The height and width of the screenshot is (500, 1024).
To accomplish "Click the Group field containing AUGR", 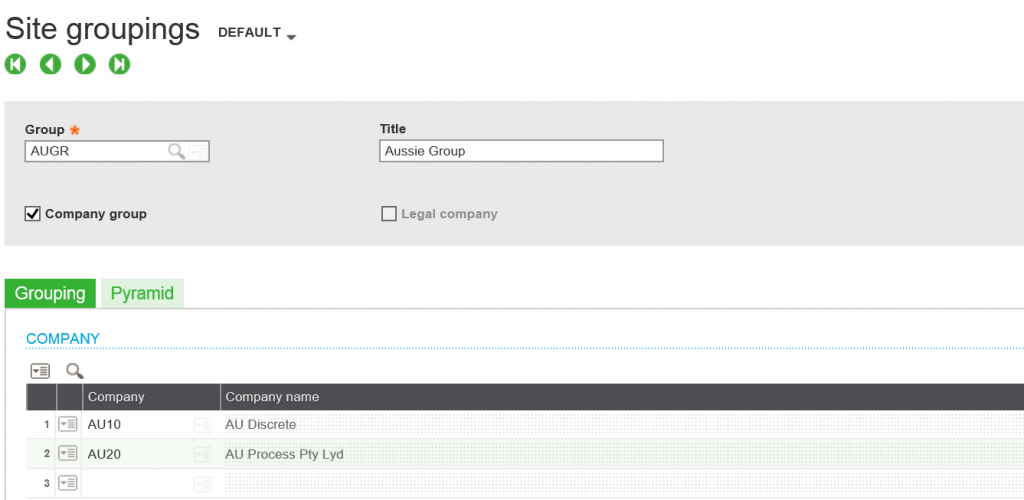I will point(95,151).
